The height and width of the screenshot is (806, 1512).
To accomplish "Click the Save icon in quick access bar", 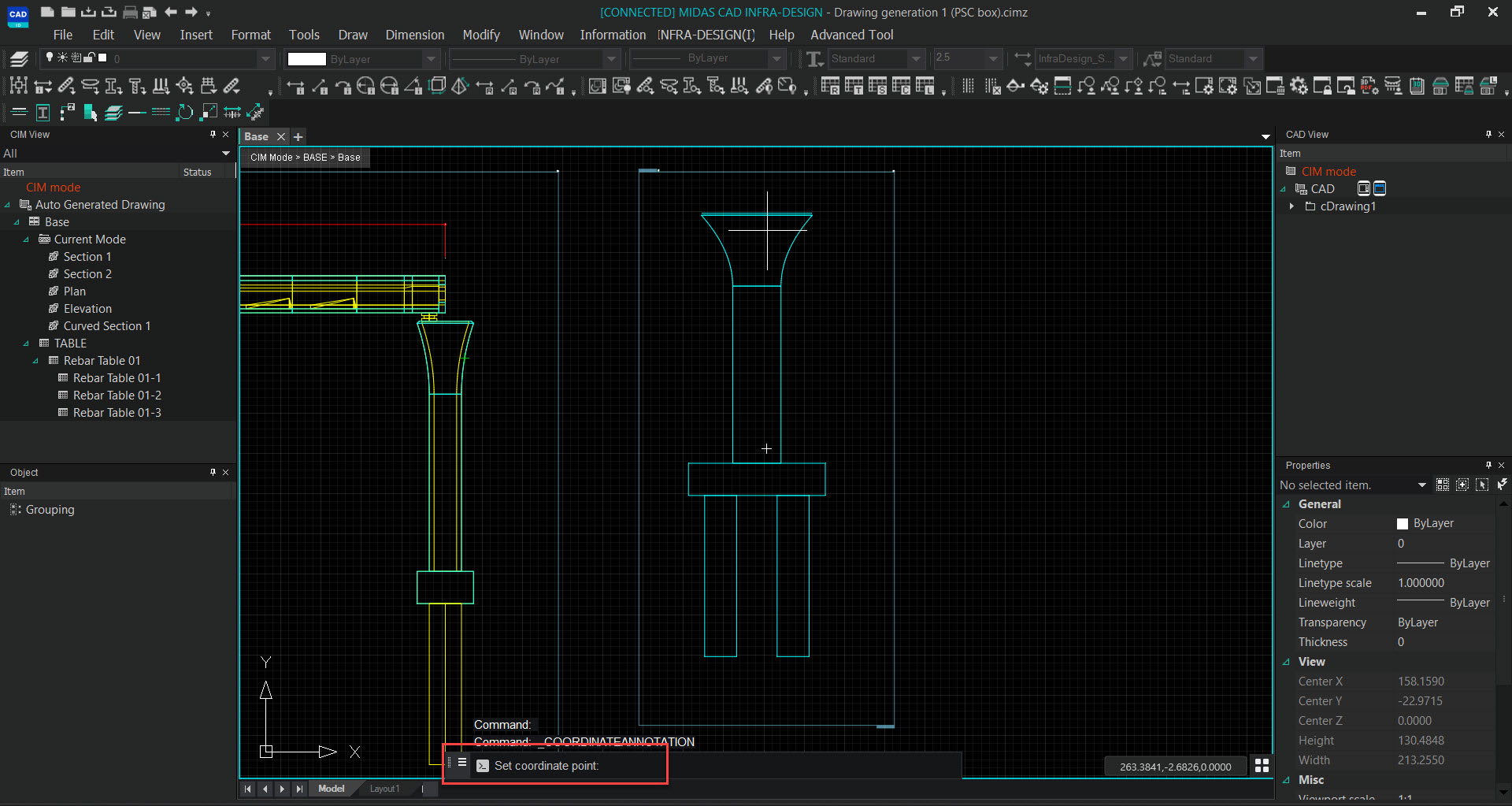I will 89,12.
